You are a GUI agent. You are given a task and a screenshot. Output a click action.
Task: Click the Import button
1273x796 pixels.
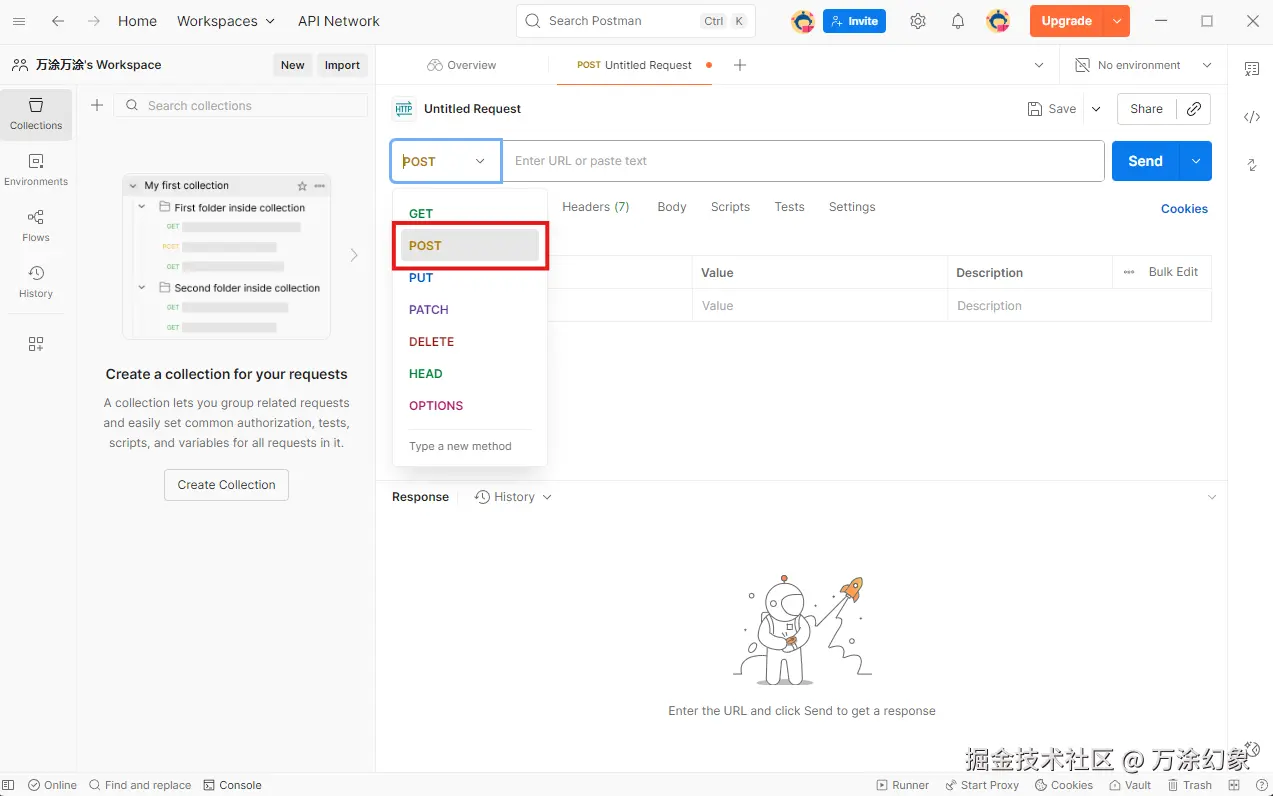342,65
